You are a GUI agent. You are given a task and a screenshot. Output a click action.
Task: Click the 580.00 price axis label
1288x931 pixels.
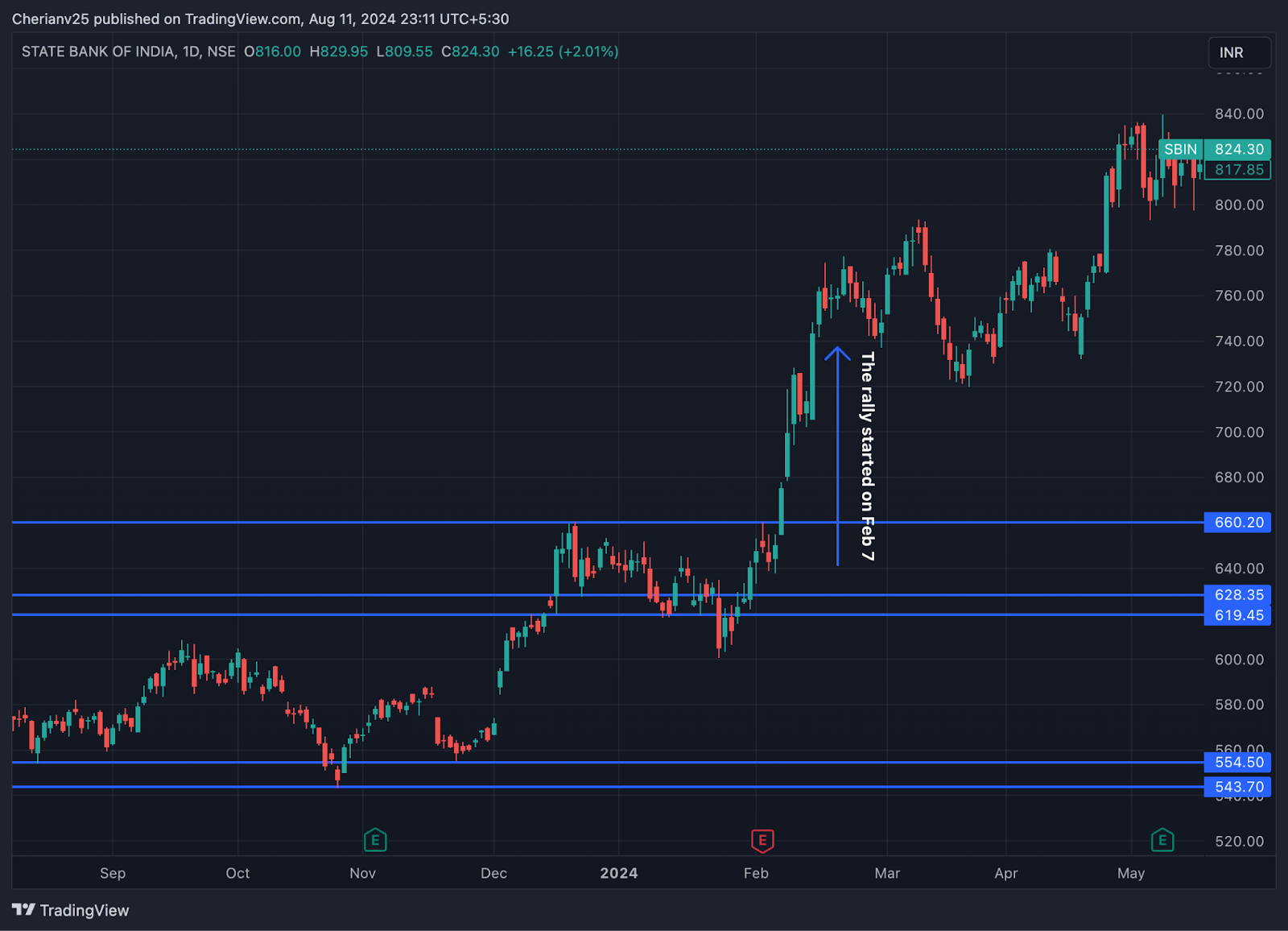1239,704
